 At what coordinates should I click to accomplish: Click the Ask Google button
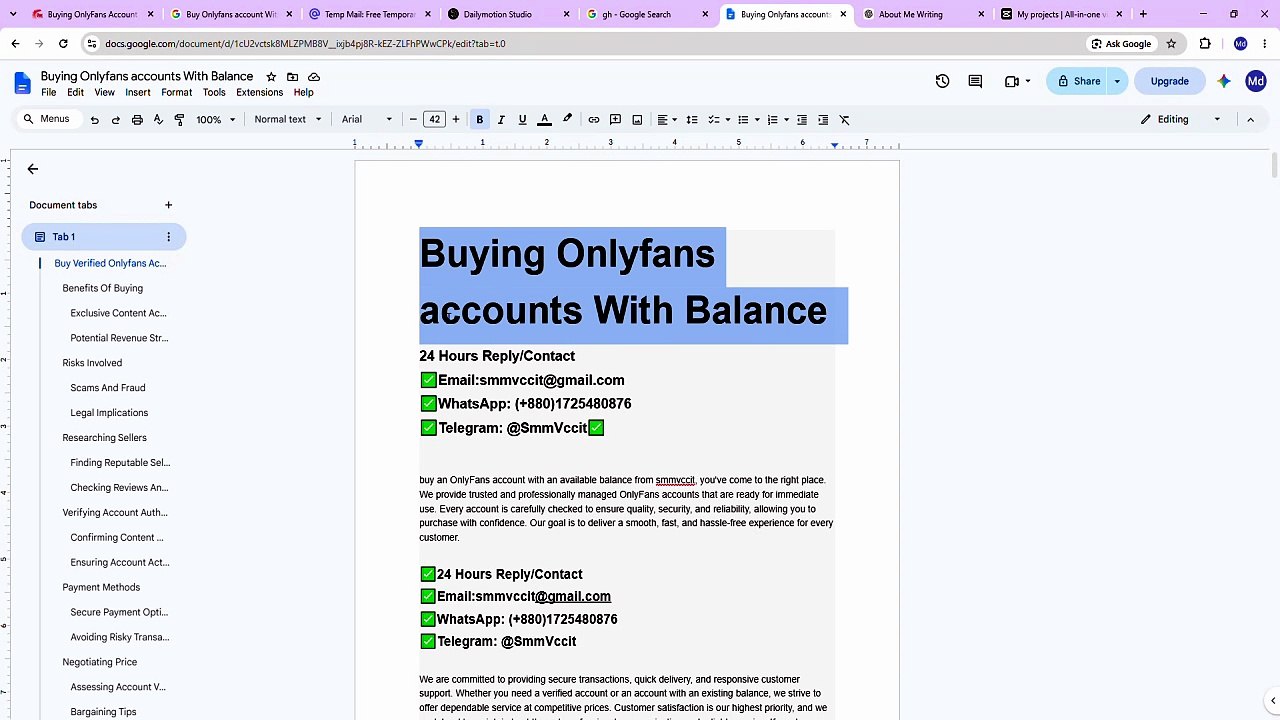tap(1120, 44)
